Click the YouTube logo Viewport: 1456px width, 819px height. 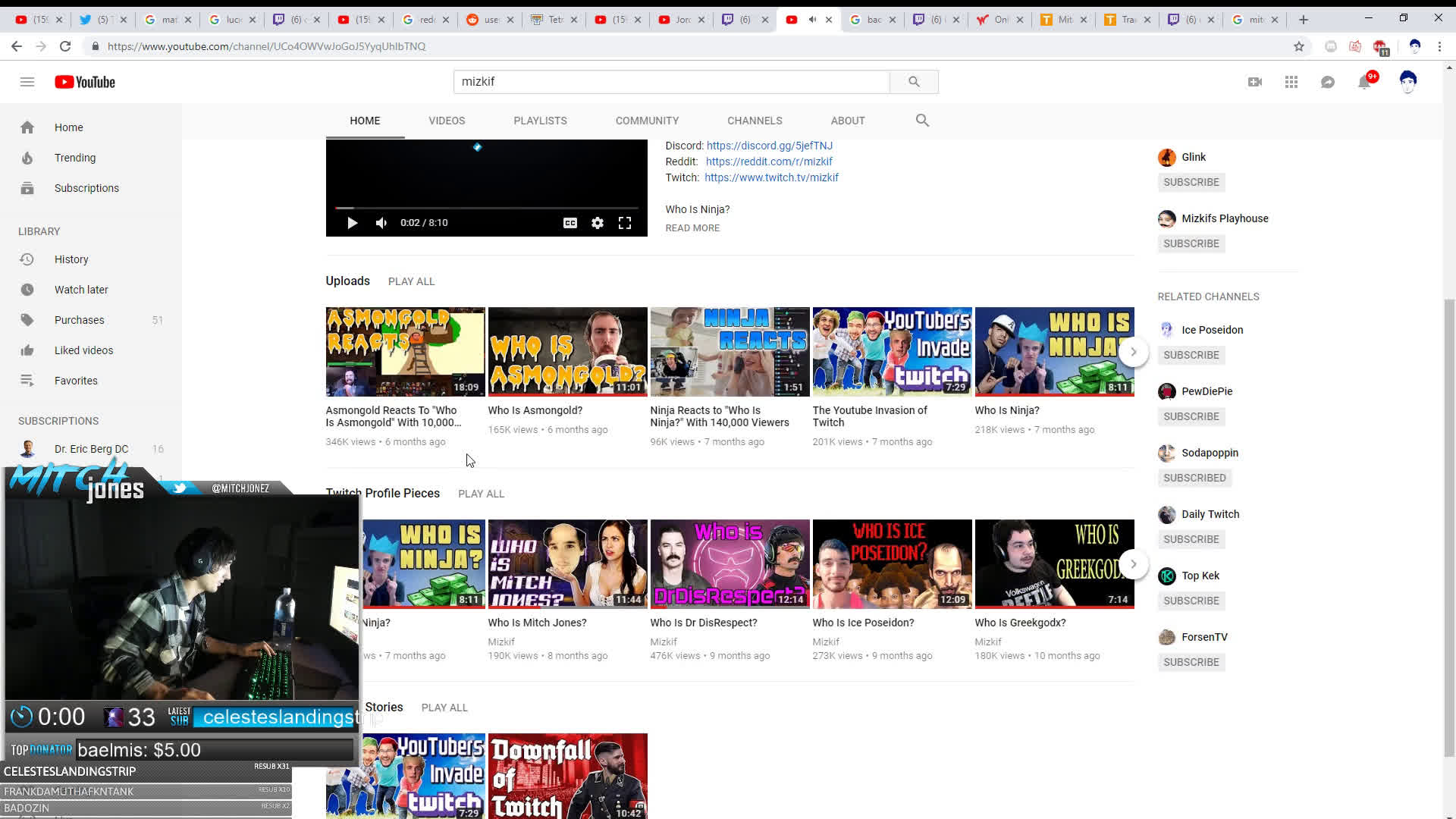click(85, 82)
